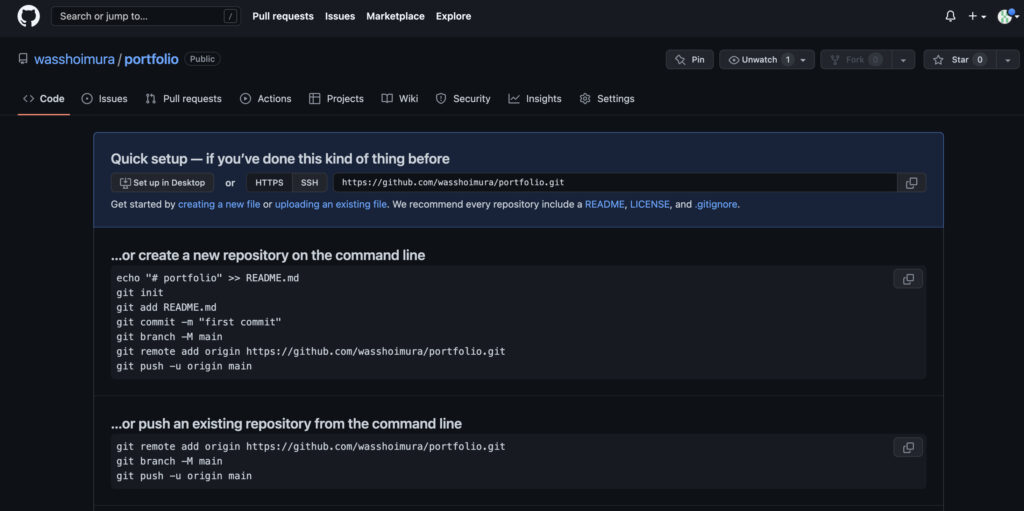Open the Star lists dropdown arrow
Image resolution: width=1024 pixels, height=511 pixels.
click(x=1008, y=59)
